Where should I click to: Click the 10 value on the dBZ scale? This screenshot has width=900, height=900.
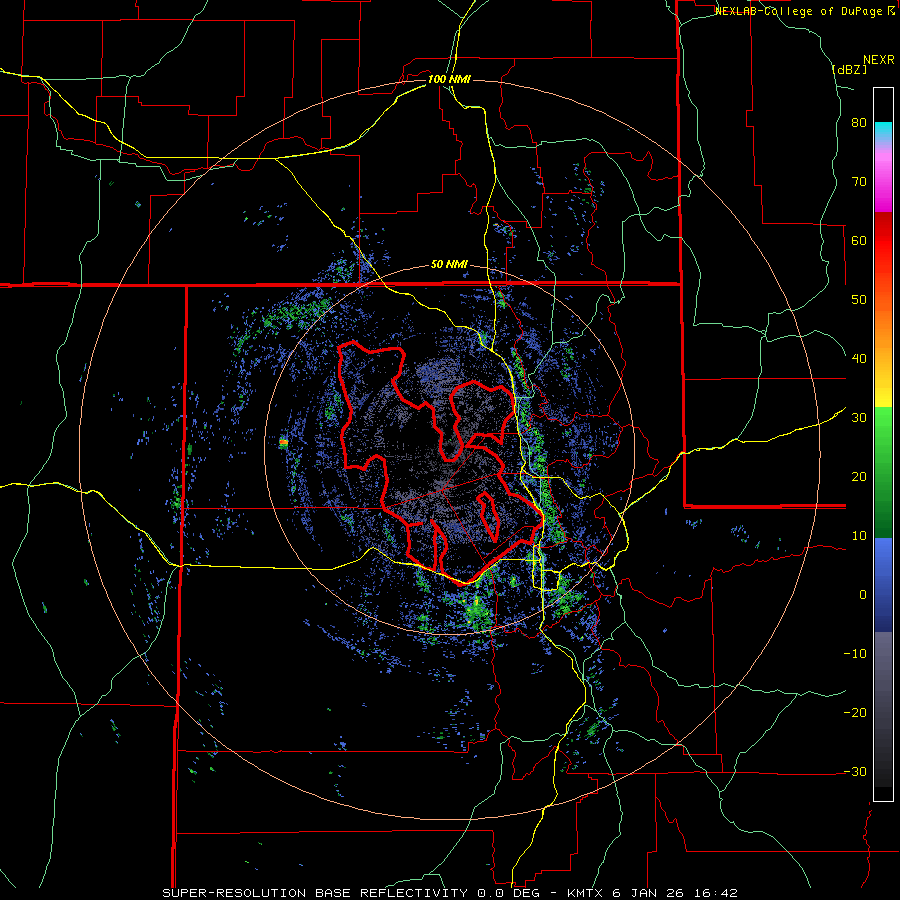859,536
